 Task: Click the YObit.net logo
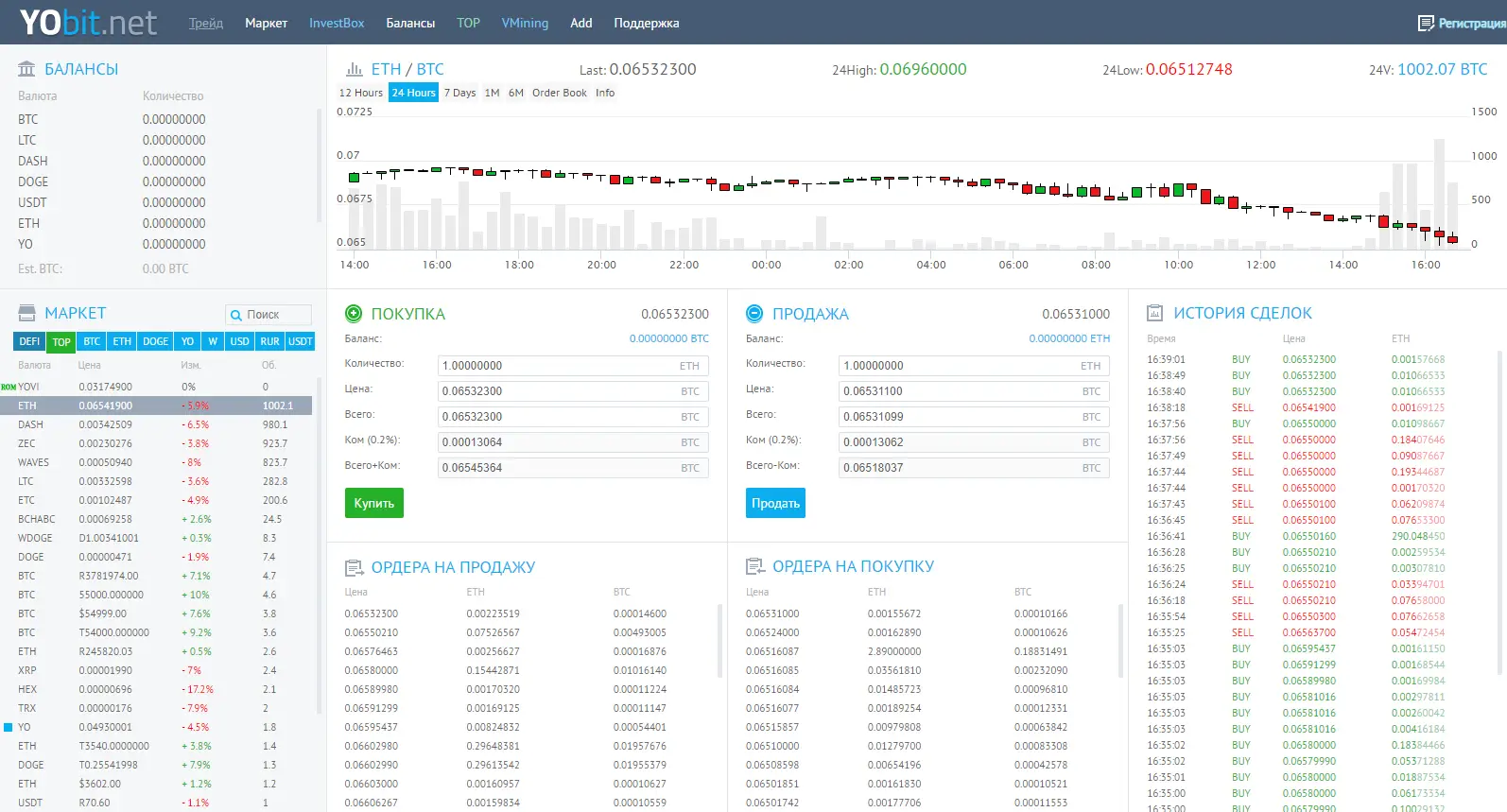click(88, 22)
